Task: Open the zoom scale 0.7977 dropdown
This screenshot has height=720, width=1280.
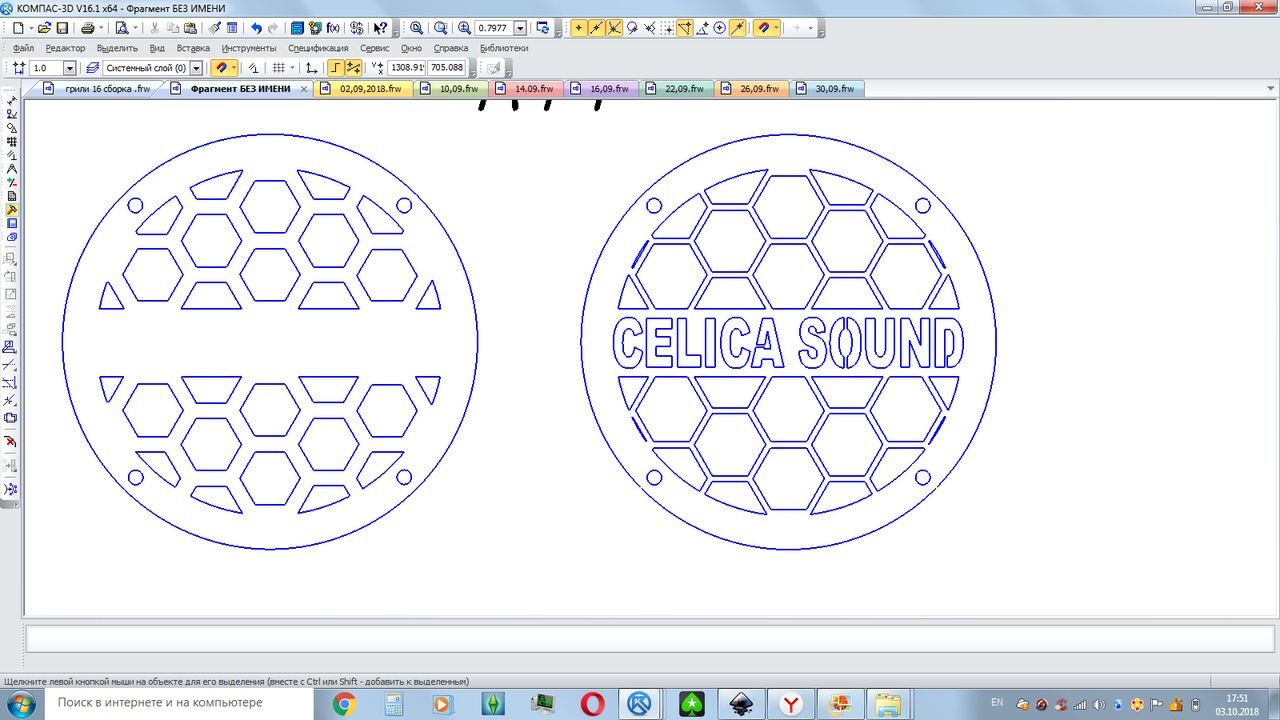Action: [x=520, y=28]
